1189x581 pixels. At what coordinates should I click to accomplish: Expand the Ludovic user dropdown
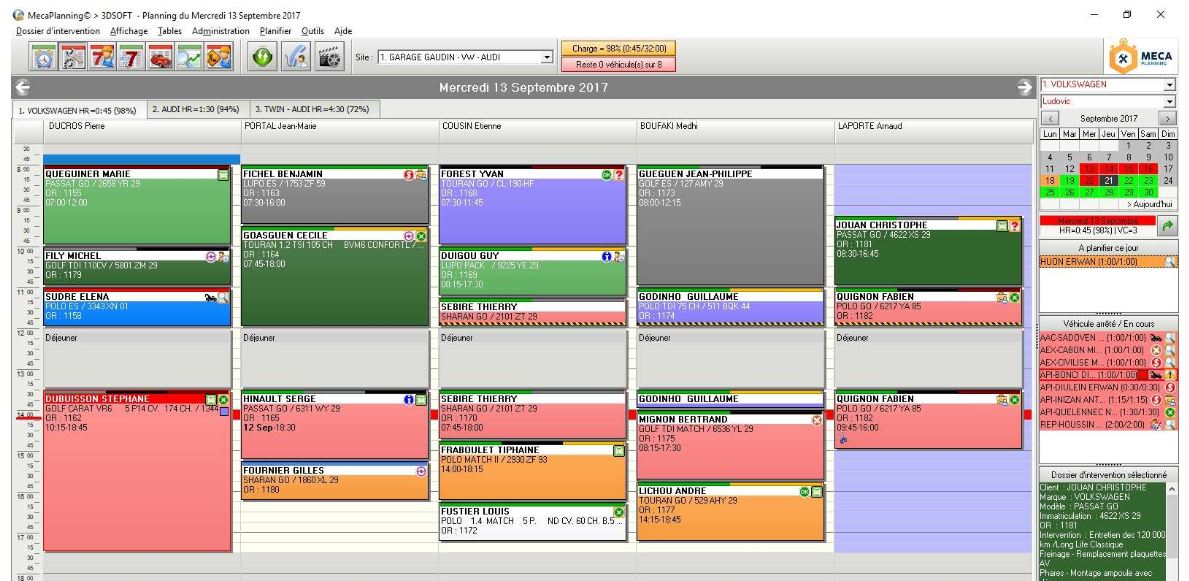click(1170, 101)
